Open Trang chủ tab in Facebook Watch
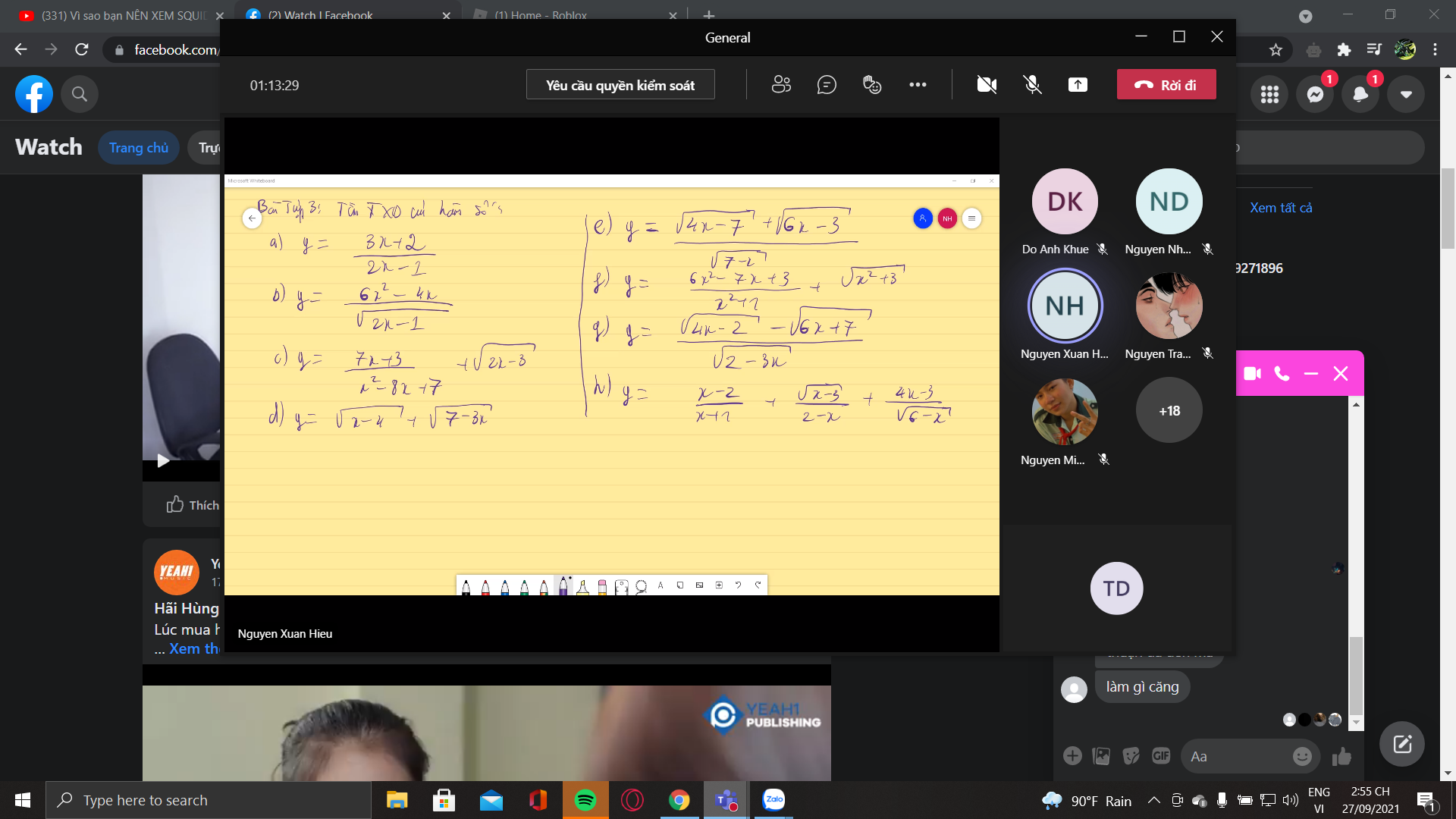Screen dimensions: 1456x819 139,148
